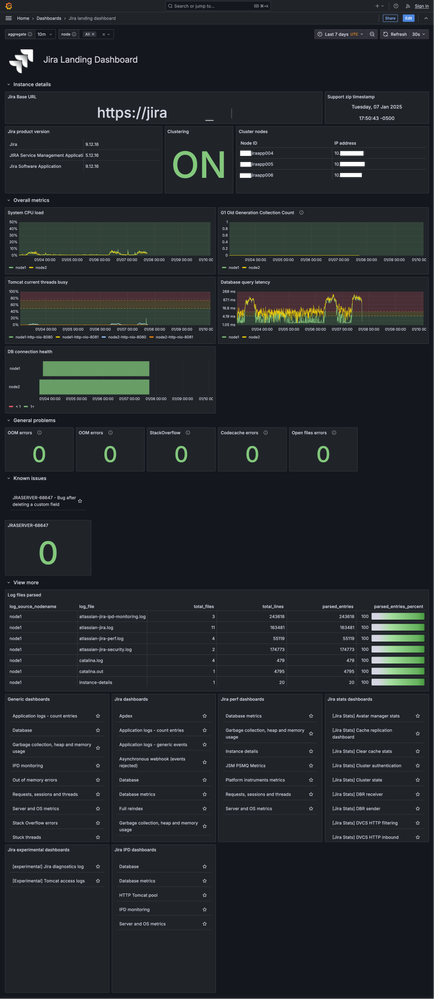434x999 pixels.
Task: Open the news feed icon
Action: point(407,6)
